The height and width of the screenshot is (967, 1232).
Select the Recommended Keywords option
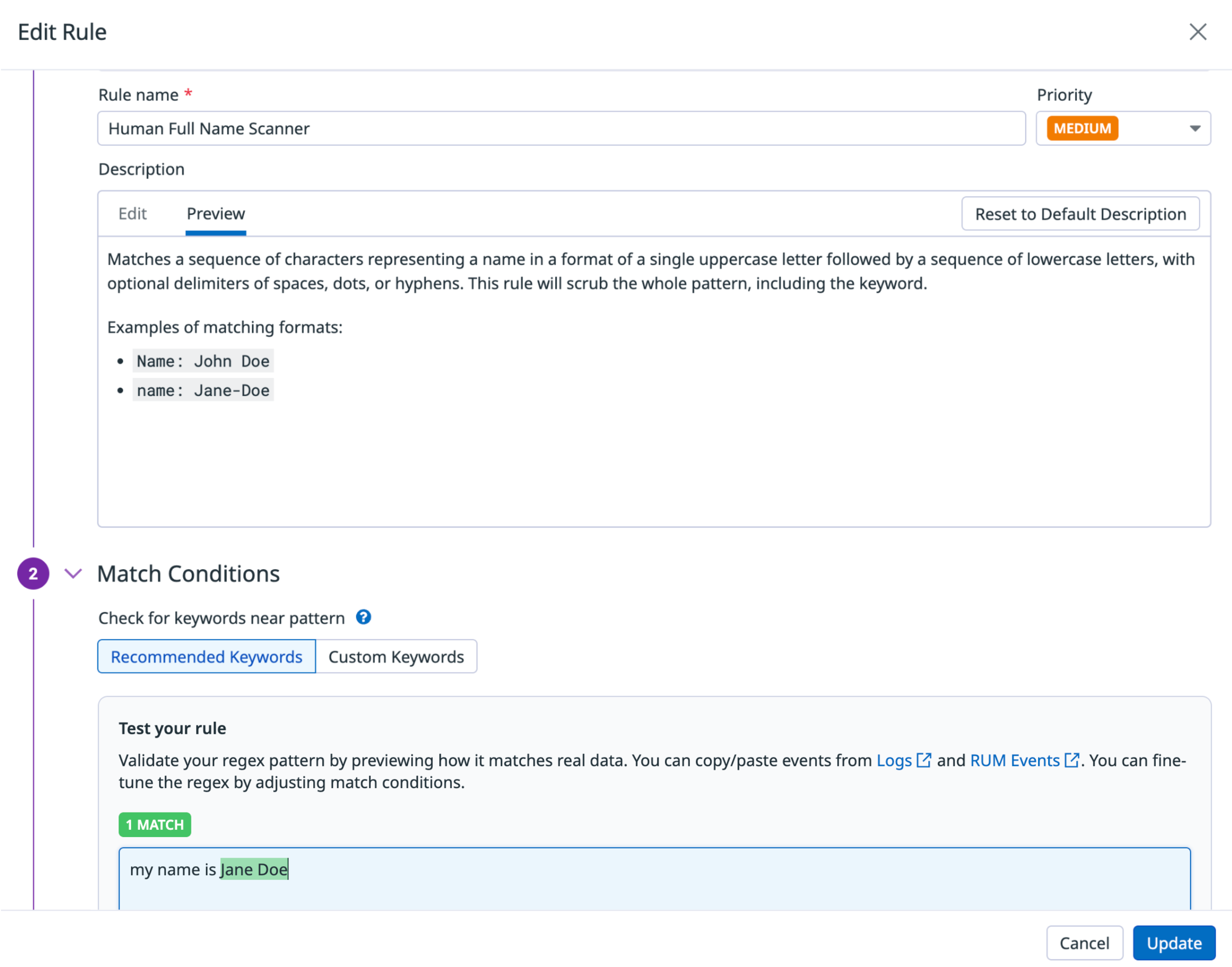pos(206,657)
